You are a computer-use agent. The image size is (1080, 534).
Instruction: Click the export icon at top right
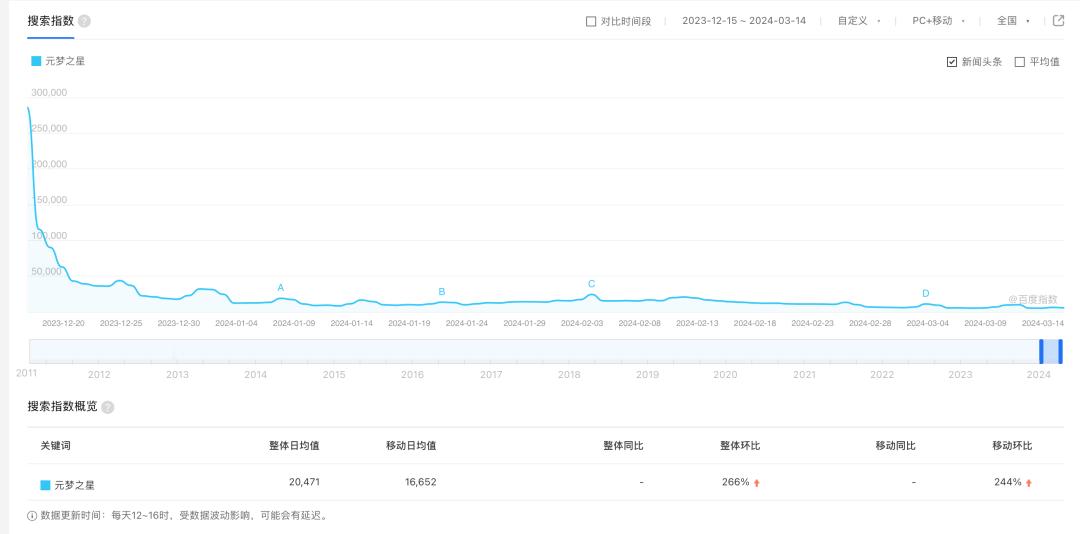tap(1058, 21)
